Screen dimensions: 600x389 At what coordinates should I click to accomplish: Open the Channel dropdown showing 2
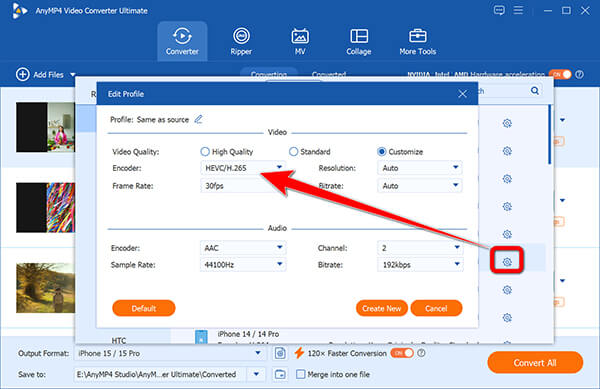[420, 248]
